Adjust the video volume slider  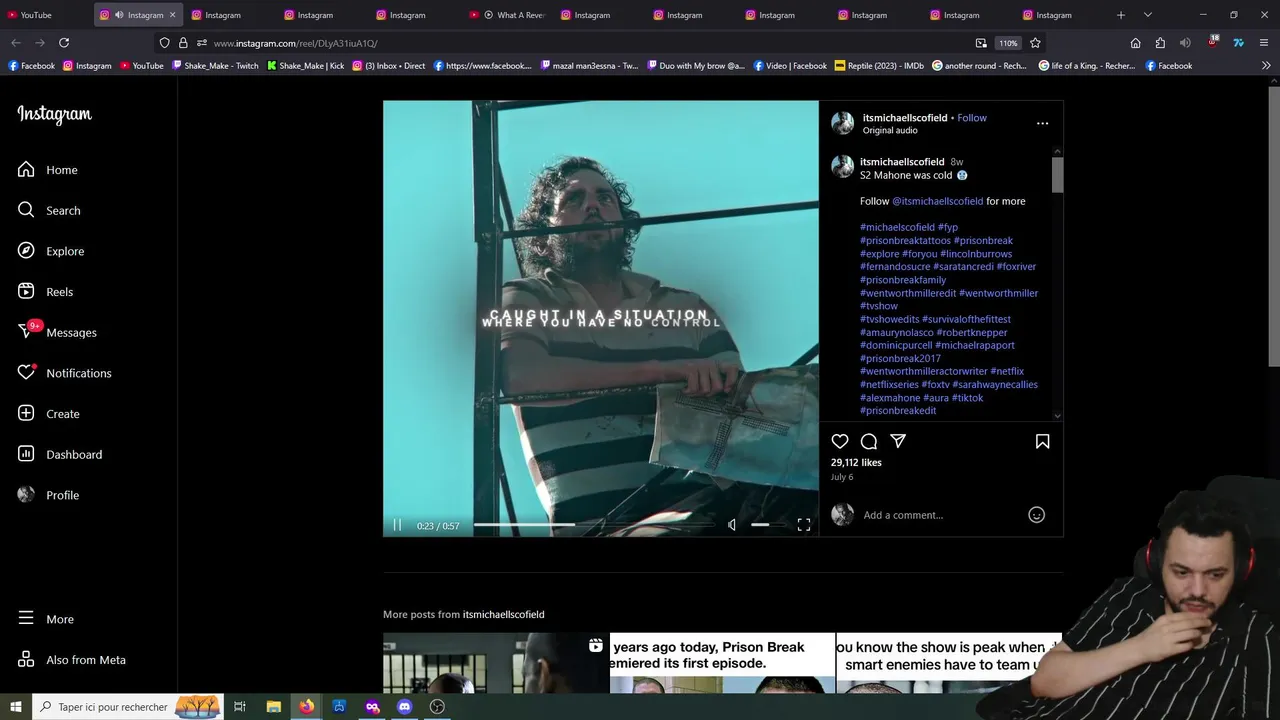pos(766,525)
